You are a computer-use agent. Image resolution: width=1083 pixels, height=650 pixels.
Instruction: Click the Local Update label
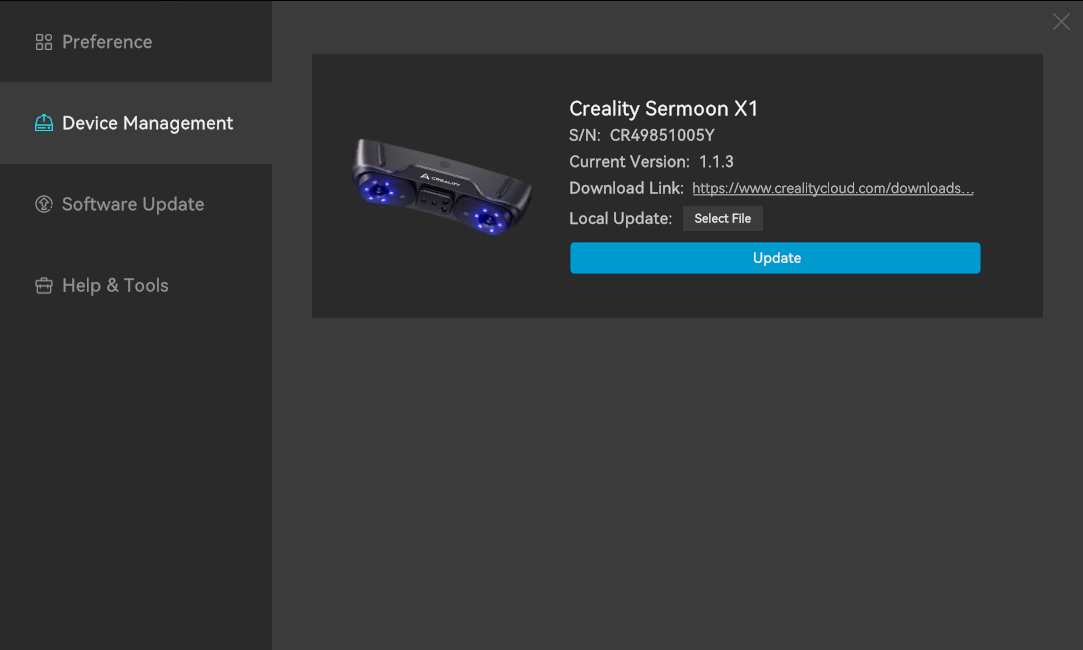tap(620, 218)
